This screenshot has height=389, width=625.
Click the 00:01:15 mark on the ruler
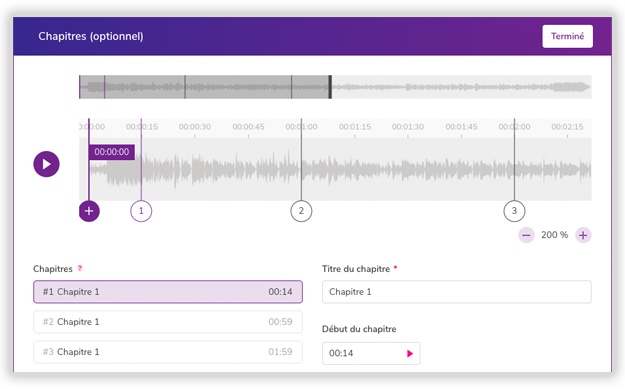coord(355,127)
